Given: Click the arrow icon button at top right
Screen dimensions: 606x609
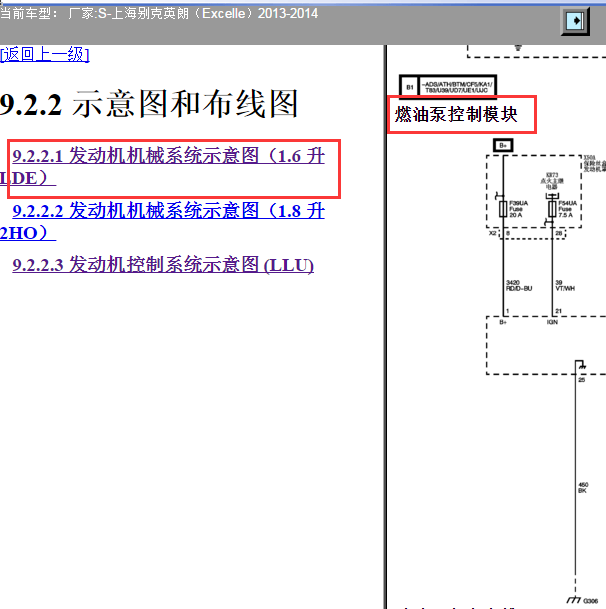Looking at the screenshot, I should click(575, 21).
